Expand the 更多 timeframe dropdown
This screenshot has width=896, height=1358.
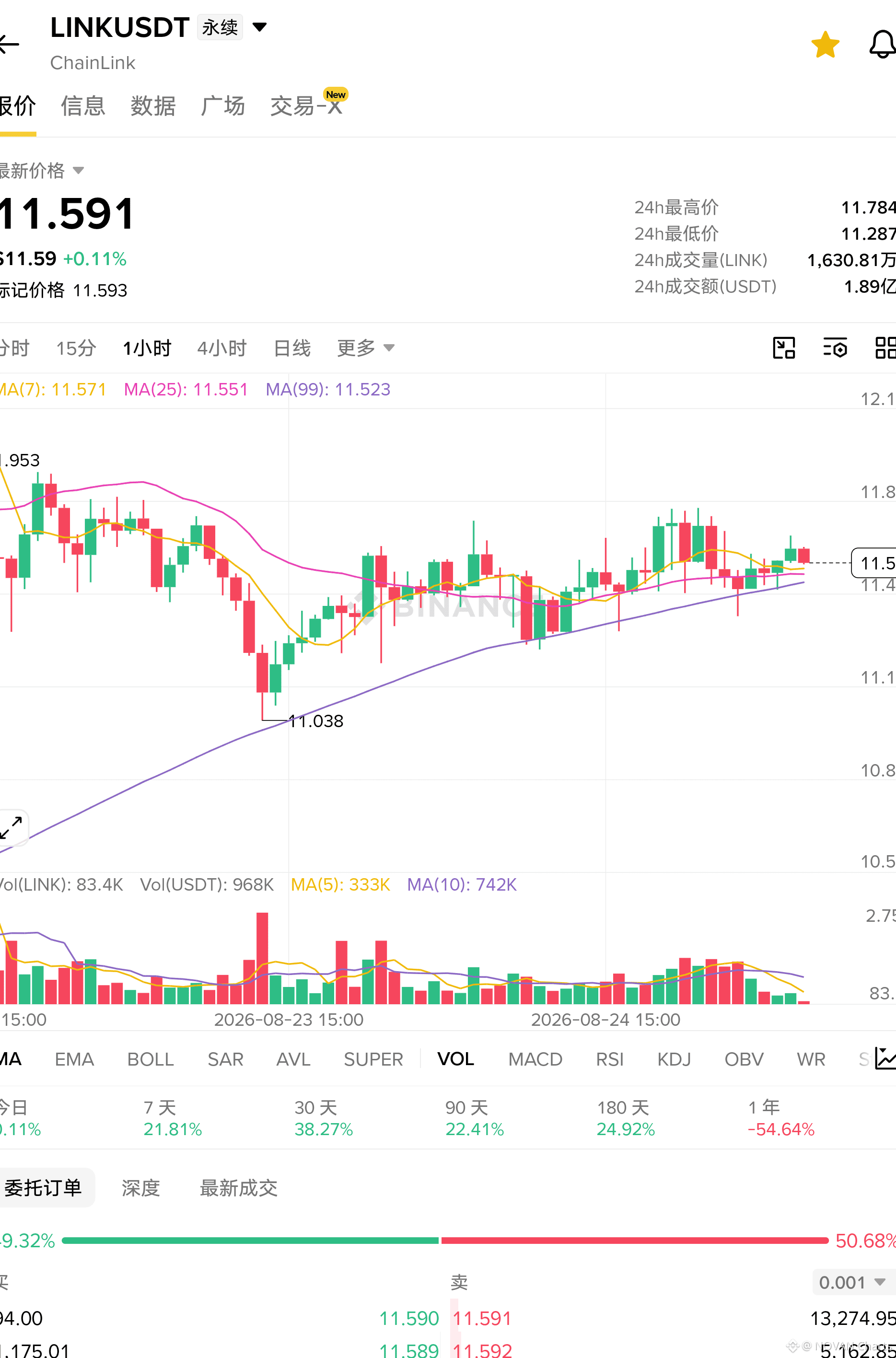click(x=366, y=348)
